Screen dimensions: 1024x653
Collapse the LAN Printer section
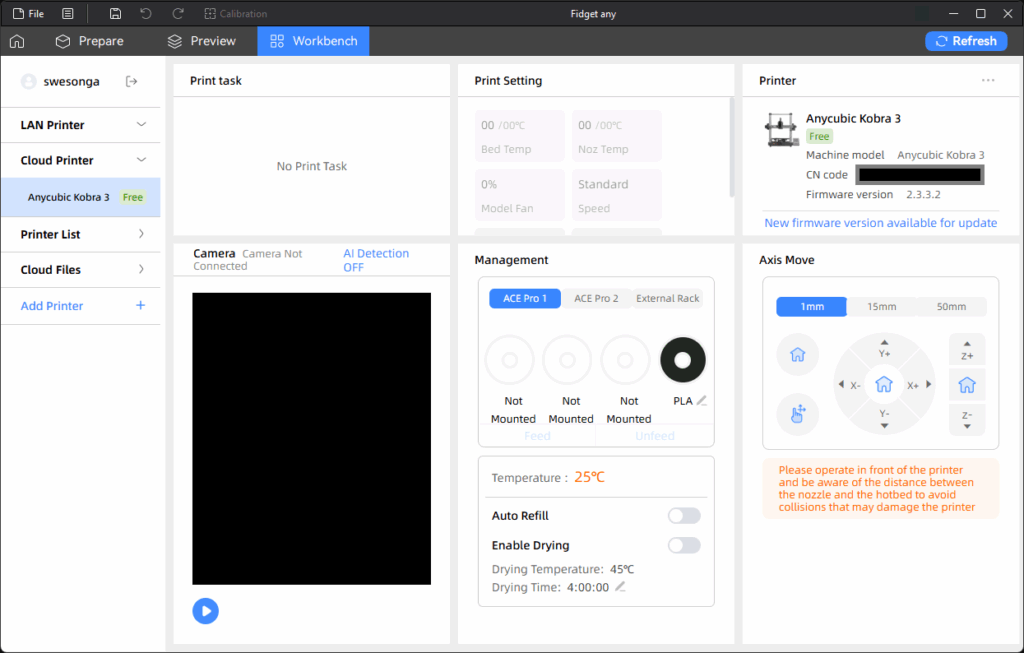click(141, 125)
